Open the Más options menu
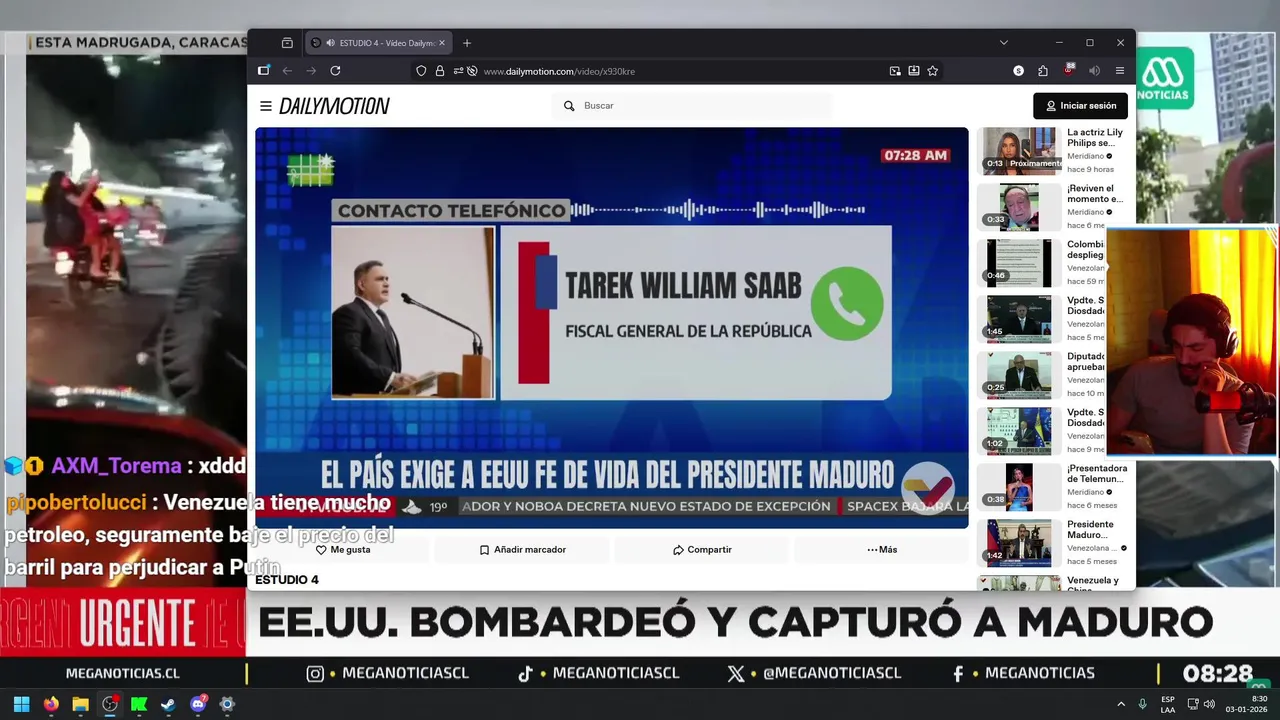Screen dimensions: 1280x720 click(x=882, y=550)
